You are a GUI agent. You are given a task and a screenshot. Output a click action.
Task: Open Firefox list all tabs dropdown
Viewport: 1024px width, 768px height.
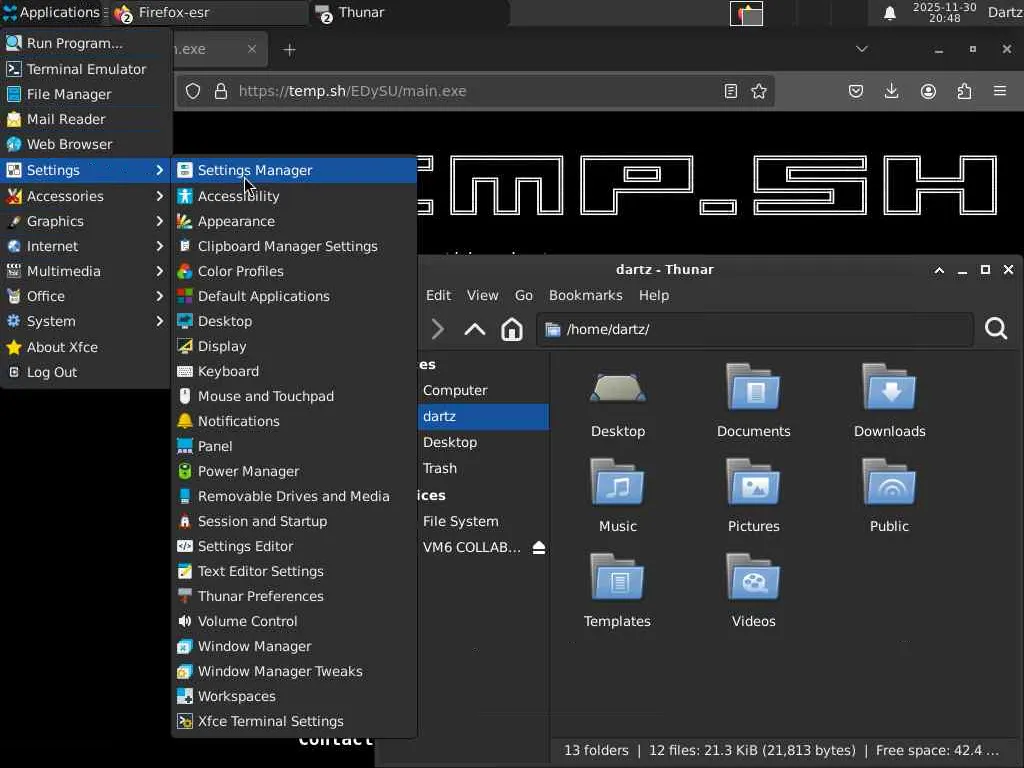(x=861, y=49)
